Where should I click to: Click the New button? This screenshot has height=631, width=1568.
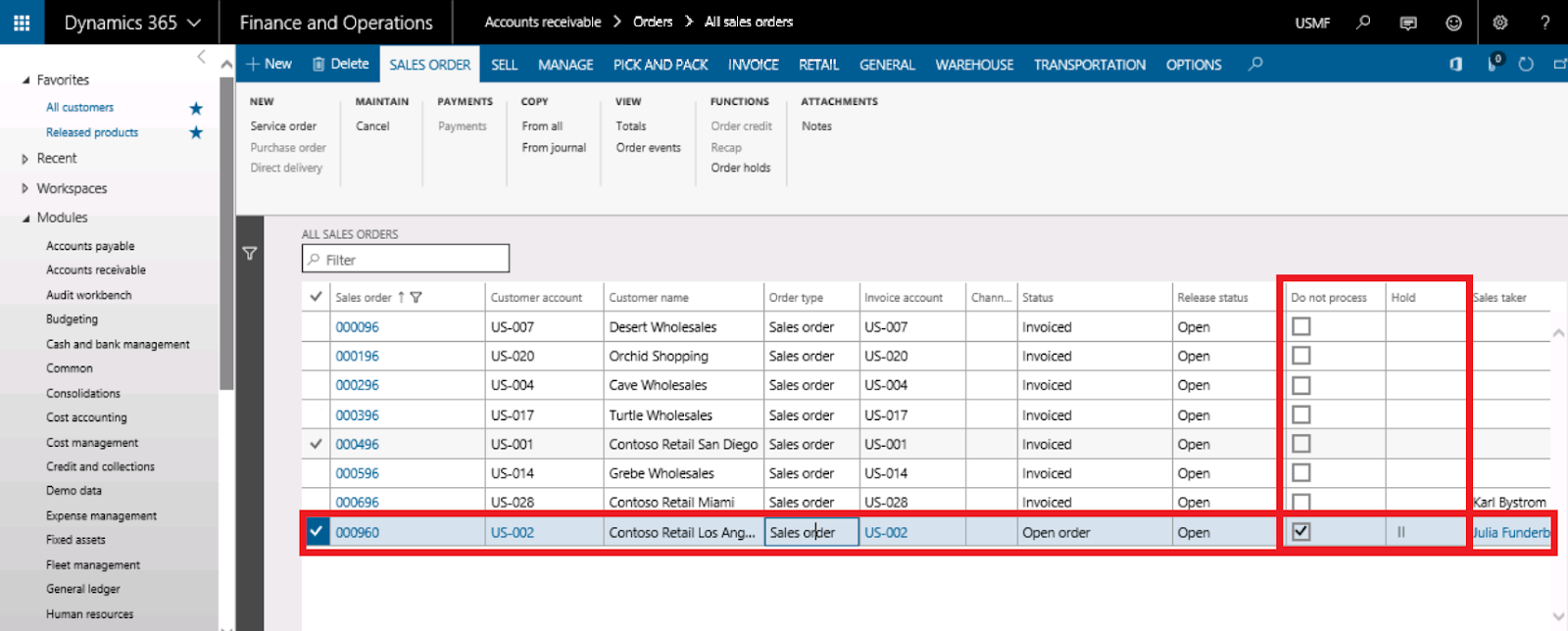pos(269,64)
